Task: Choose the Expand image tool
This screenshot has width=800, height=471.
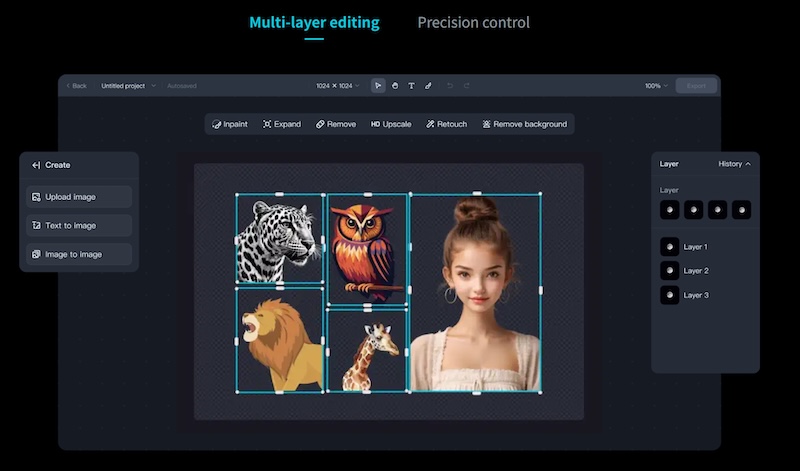Action: pos(282,124)
